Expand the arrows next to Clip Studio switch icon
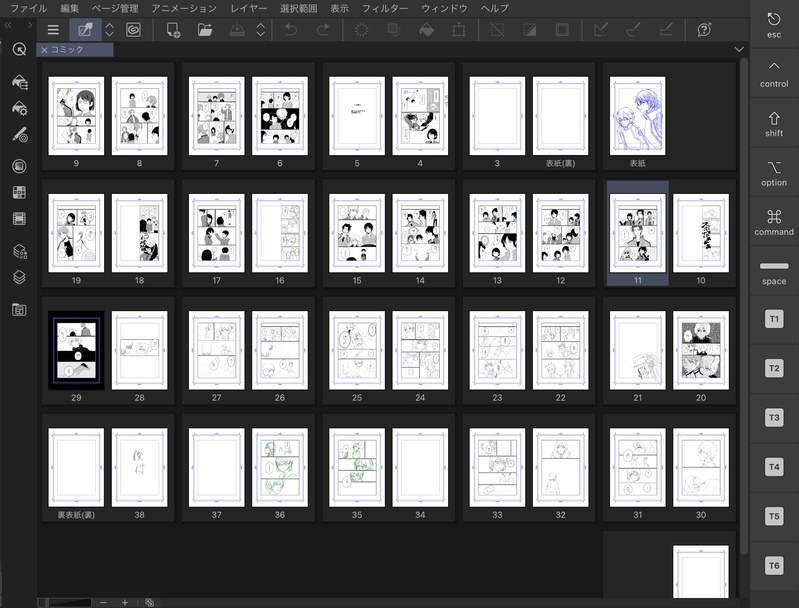The image size is (799, 608). click(x=109, y=30)
